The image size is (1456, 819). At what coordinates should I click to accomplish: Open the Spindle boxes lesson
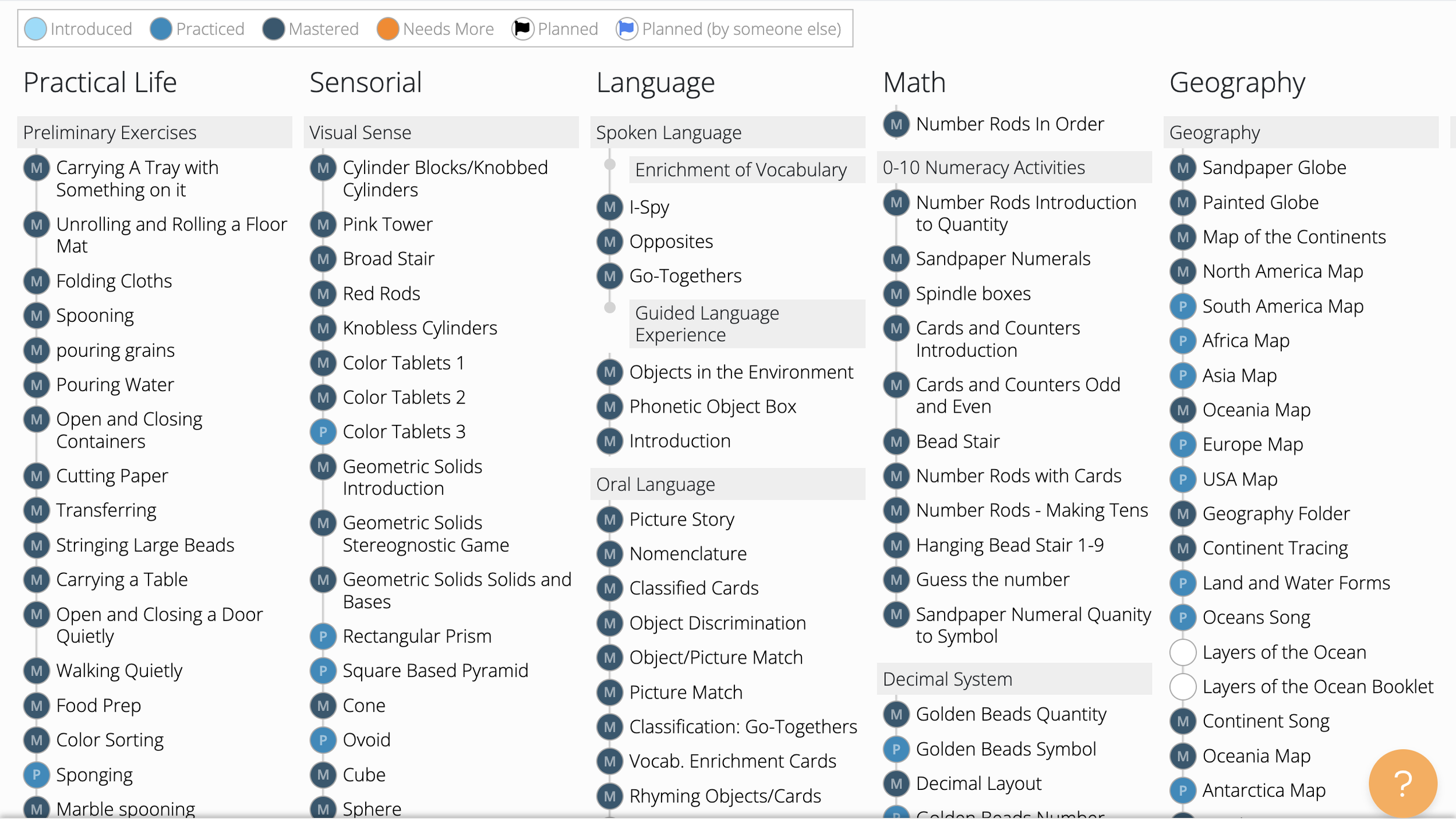point(973,294)
